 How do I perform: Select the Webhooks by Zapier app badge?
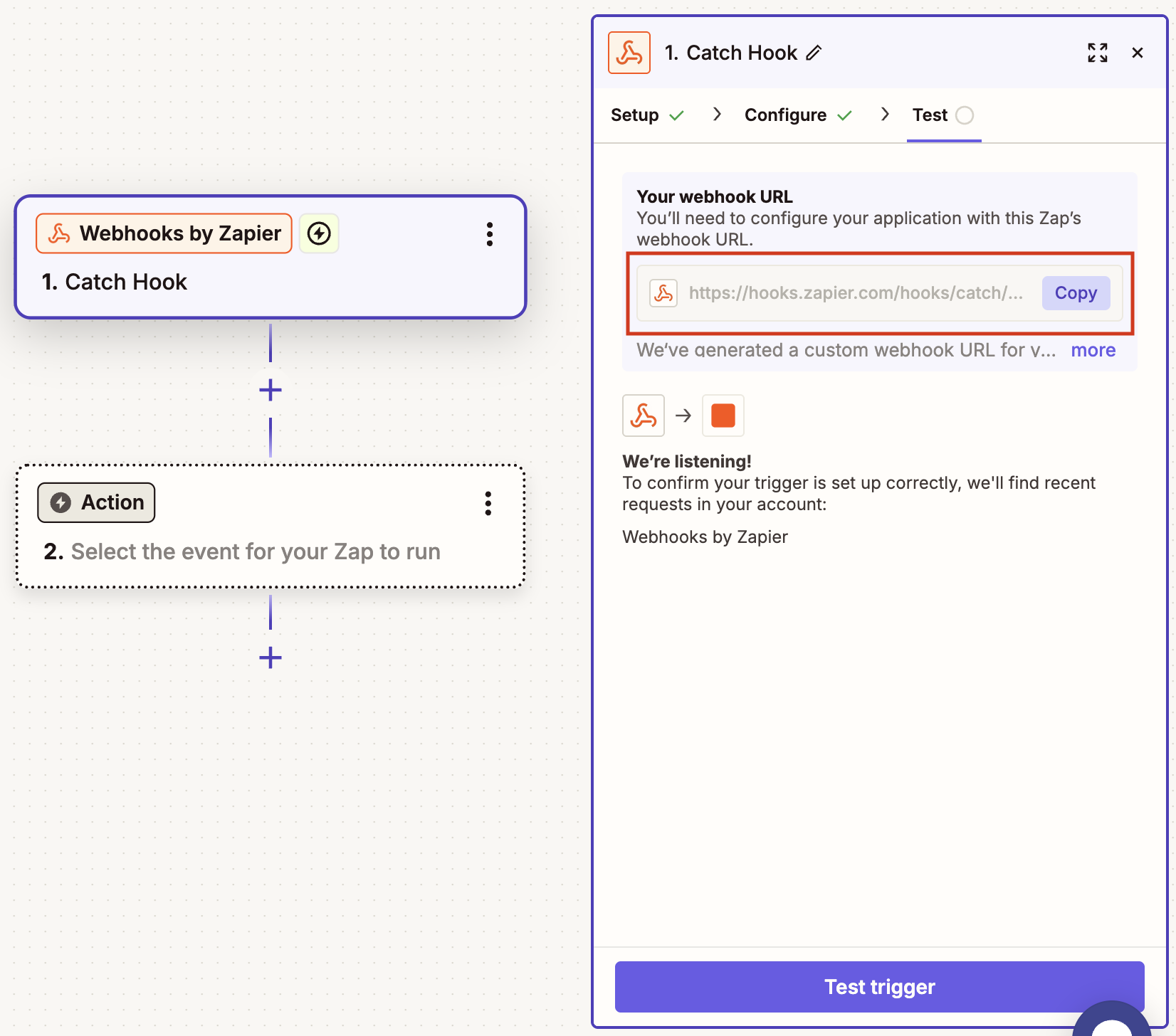coord(164,233)
